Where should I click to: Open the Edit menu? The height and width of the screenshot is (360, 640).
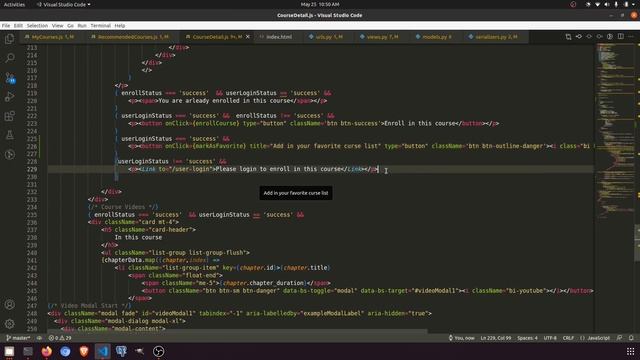(18, 25)
